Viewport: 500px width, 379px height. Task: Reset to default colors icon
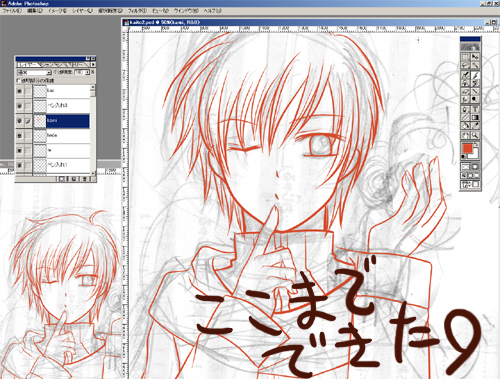point(464,156)
